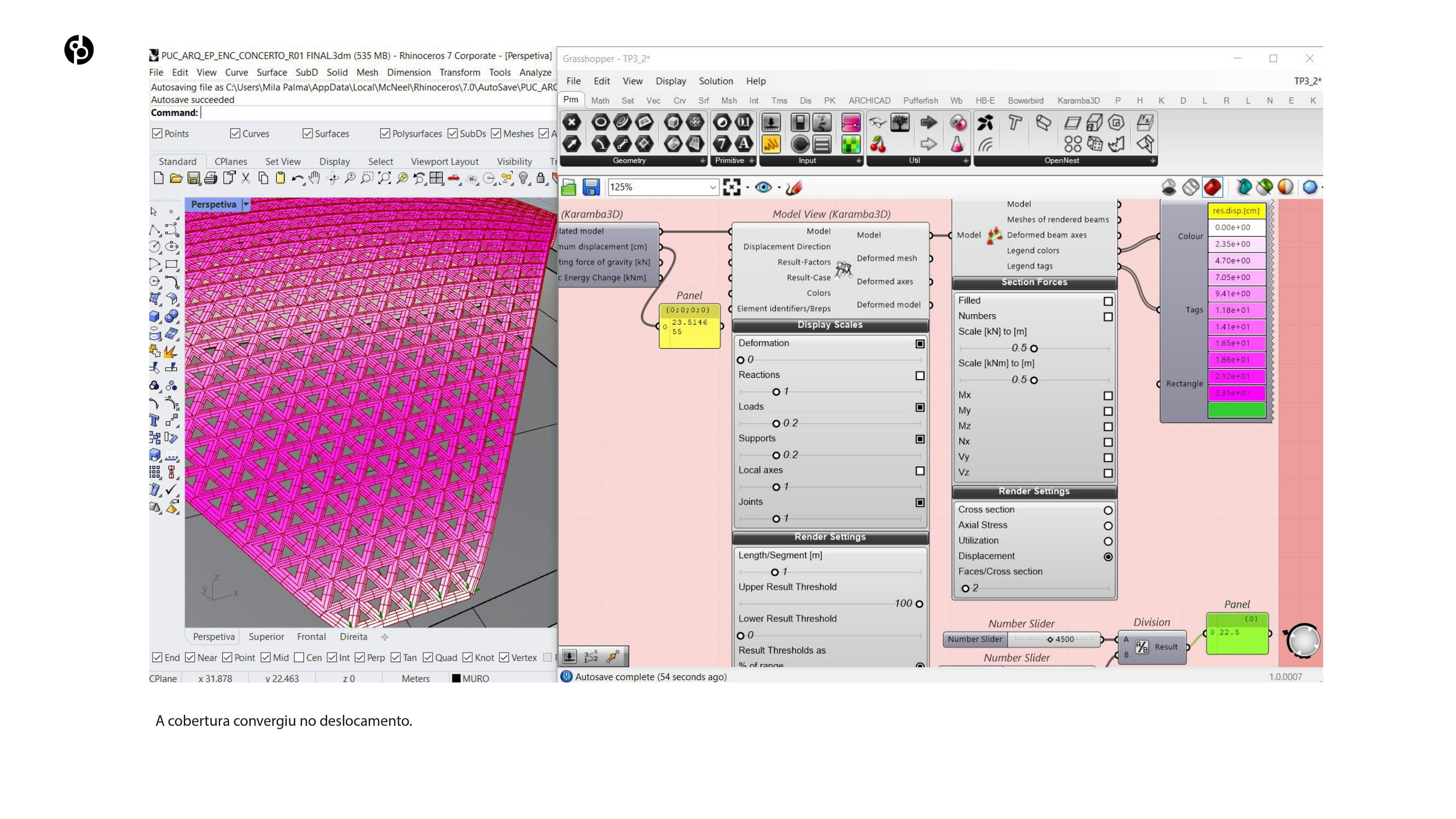
Task: Open the Solution menu in Grasshopper
Action: 715,81
